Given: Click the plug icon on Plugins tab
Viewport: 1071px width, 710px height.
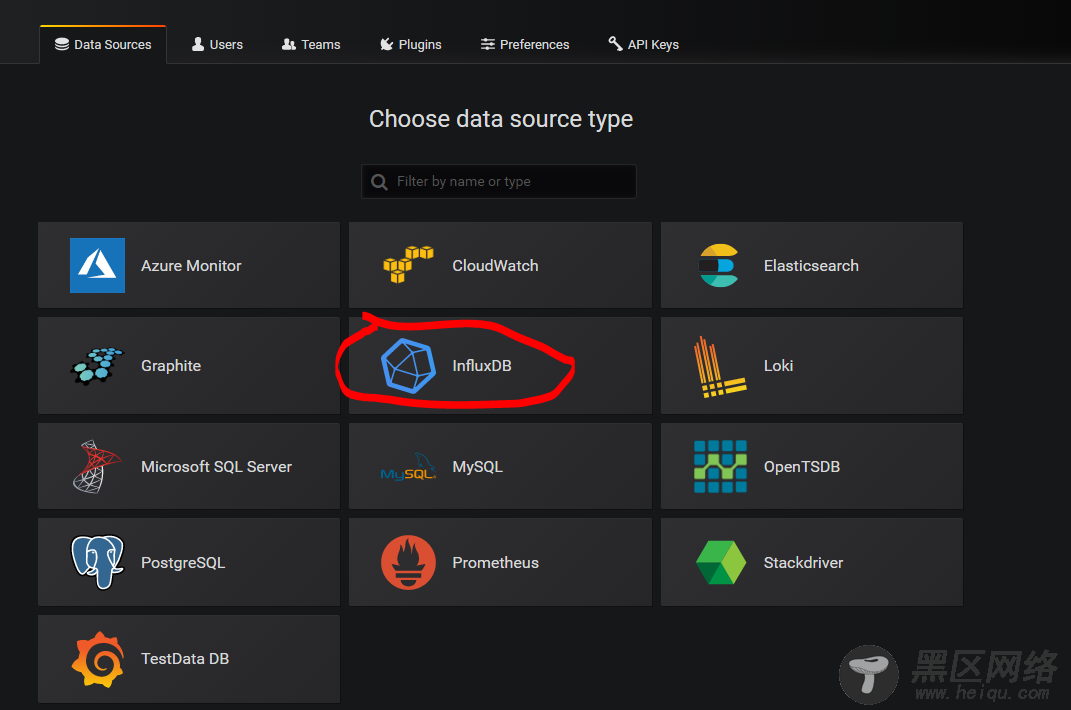Looking at the screenshot, I should point(387,44).
